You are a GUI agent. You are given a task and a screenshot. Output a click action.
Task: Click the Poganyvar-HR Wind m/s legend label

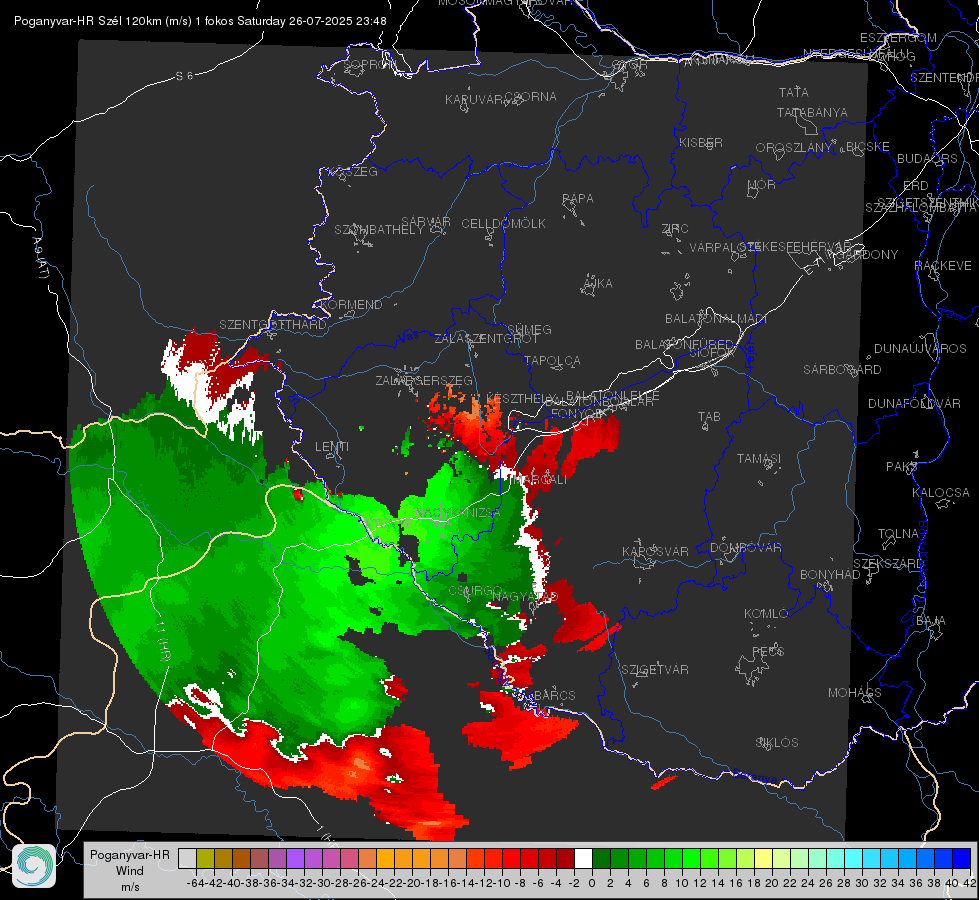click(x=130, y=871)
